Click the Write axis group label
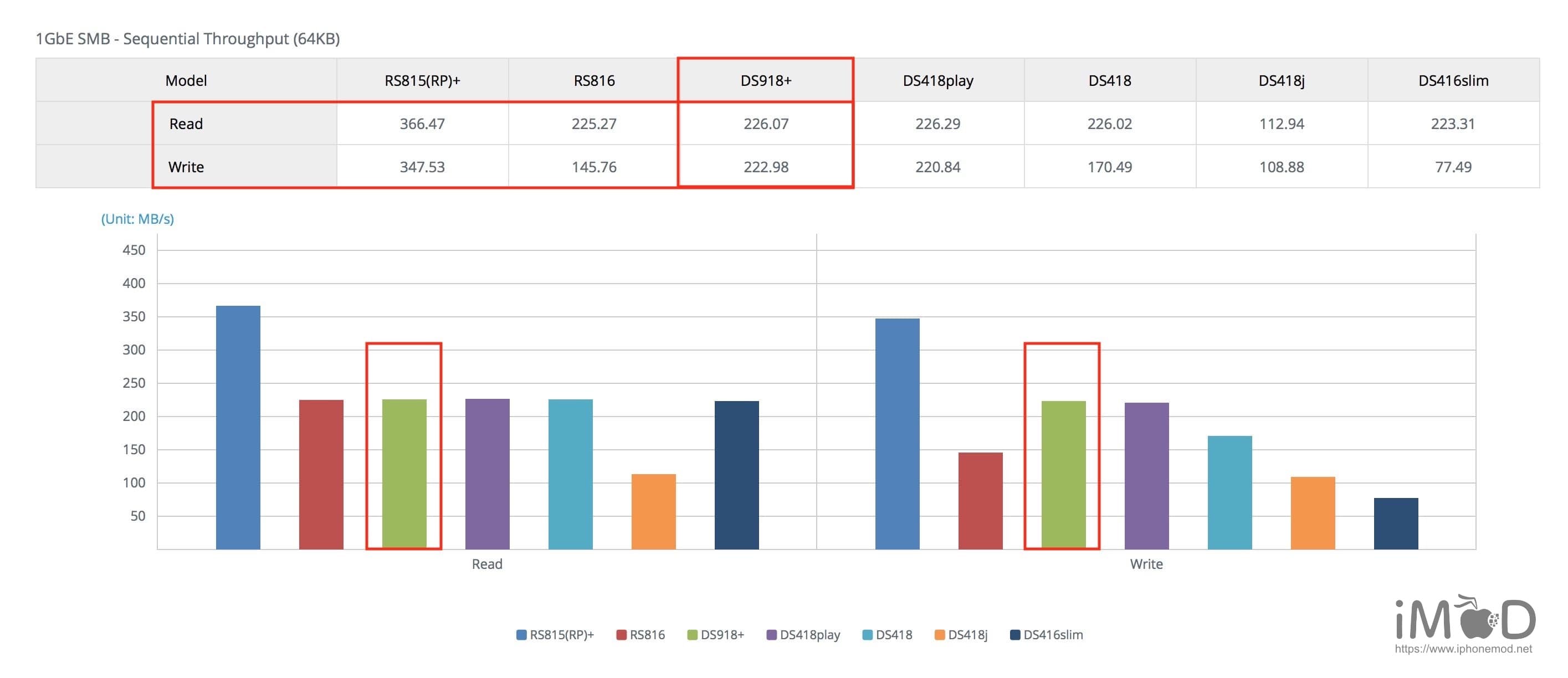This screenshot has width=1568, height=678. coord(1146,563)
